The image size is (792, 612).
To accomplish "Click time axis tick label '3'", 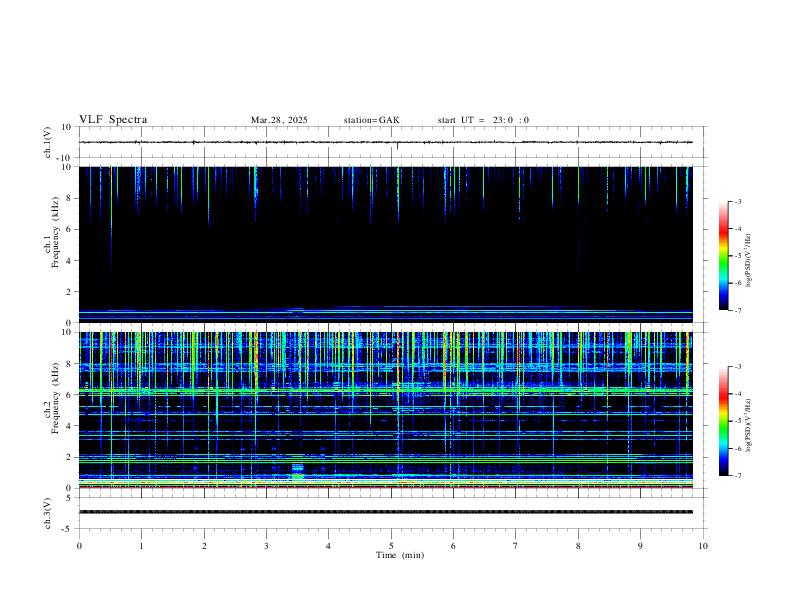I will click(266, 546).
